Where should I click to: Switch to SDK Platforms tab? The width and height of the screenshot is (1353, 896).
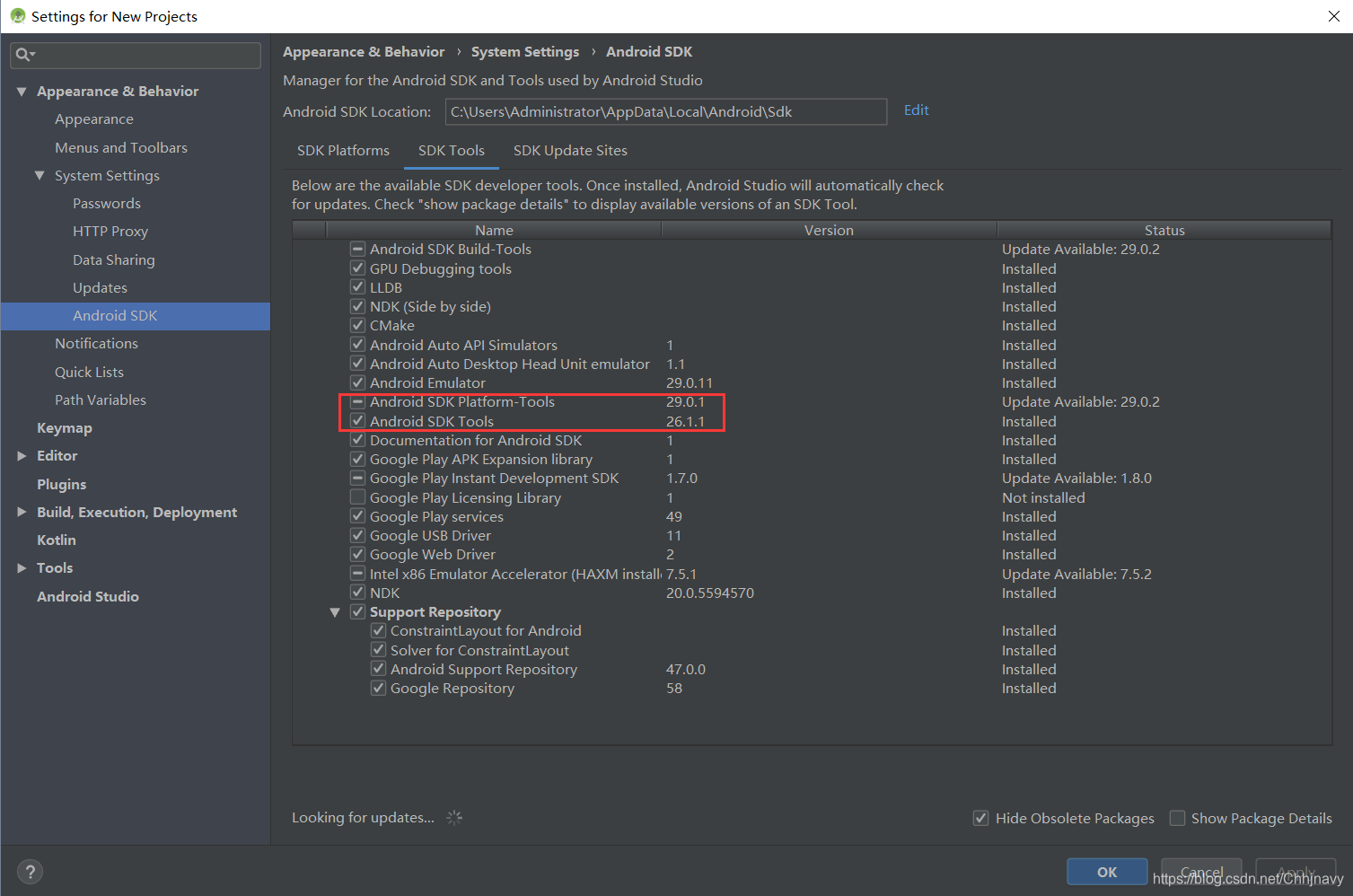coord(343,150)
